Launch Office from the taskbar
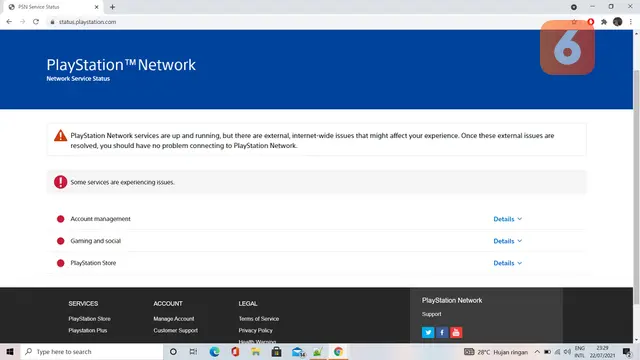 [235, 352]
